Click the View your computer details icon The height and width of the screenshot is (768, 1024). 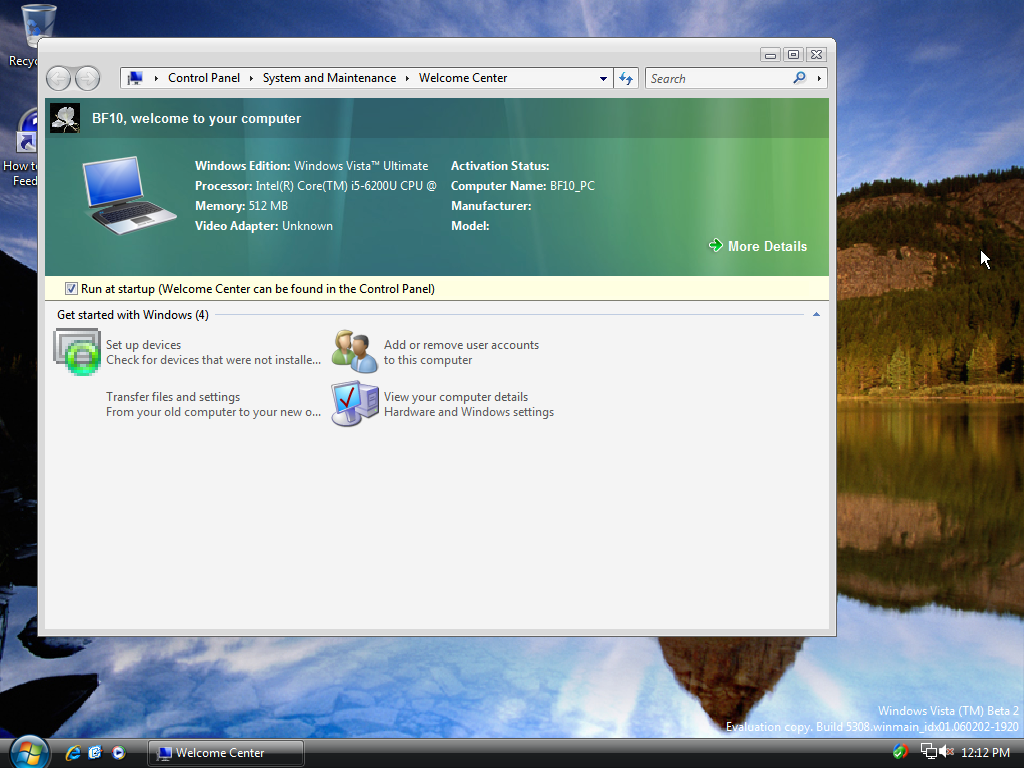point(354,404)
